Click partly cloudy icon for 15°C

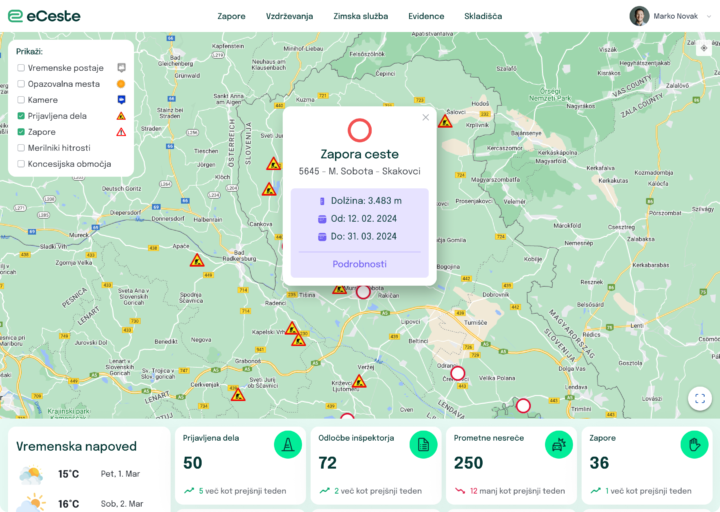coord(31,475)
